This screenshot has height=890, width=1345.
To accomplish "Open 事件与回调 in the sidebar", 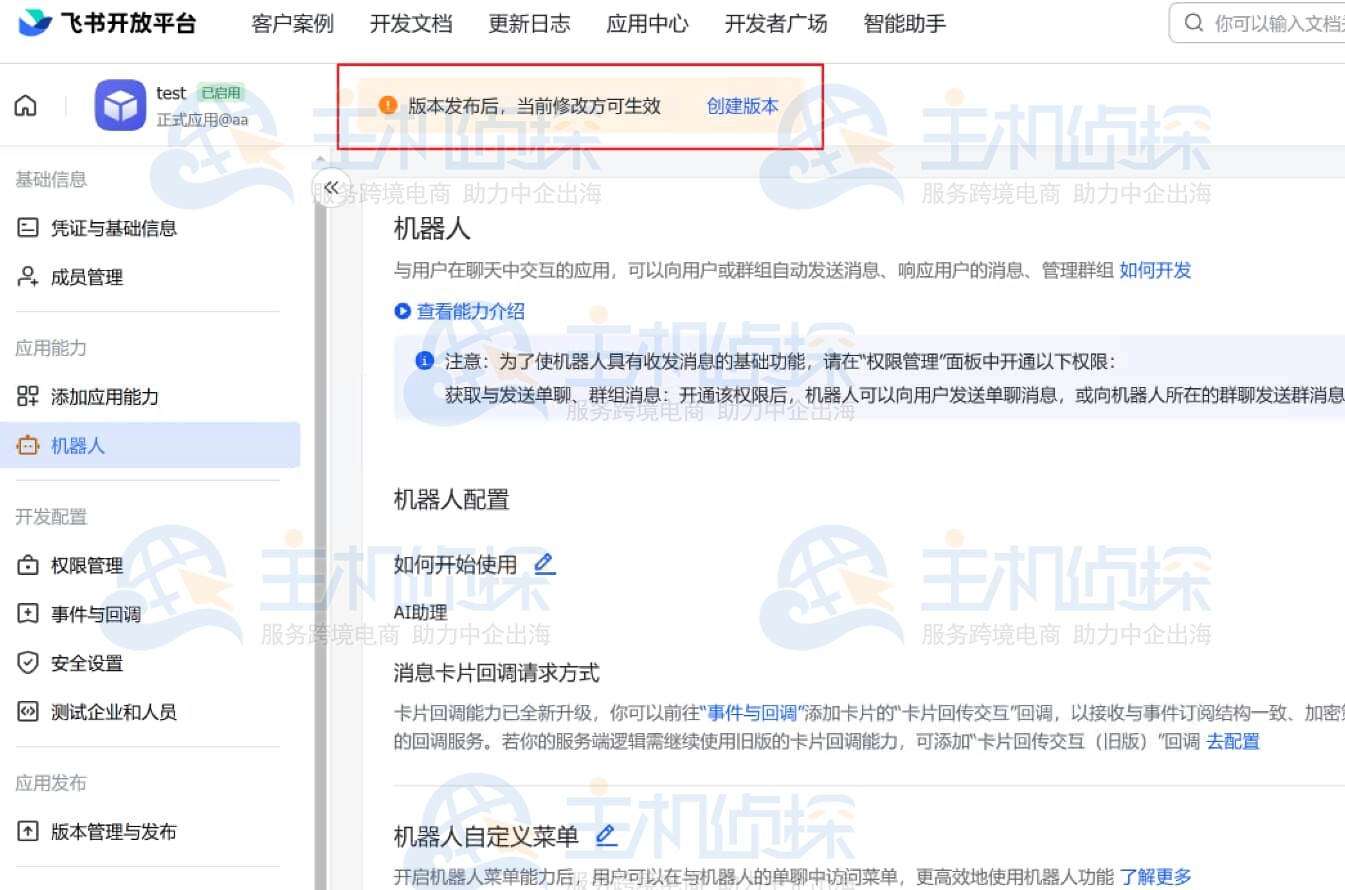I will (95, 614).
